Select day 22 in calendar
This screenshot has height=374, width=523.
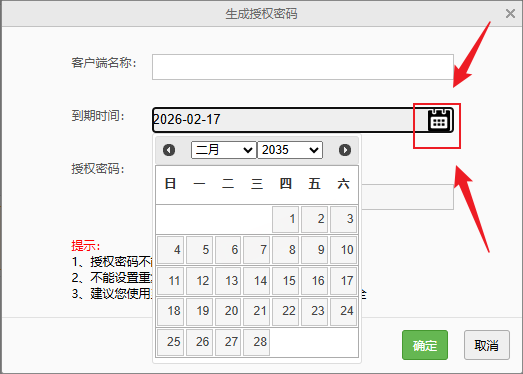pyautogui.click(x=286, y=311)
